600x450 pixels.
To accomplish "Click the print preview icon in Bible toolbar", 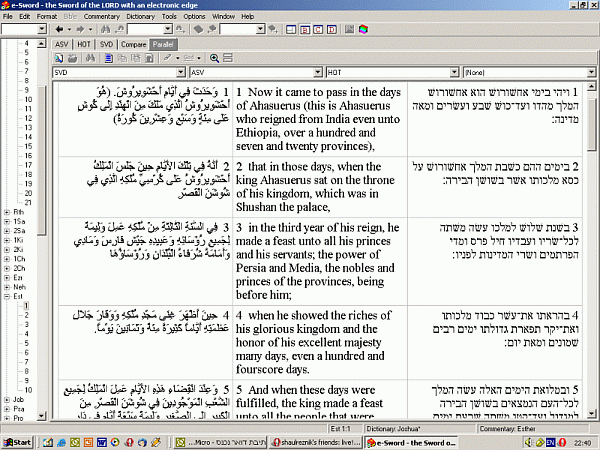I will pyautogui.click(x=59, y=58).
